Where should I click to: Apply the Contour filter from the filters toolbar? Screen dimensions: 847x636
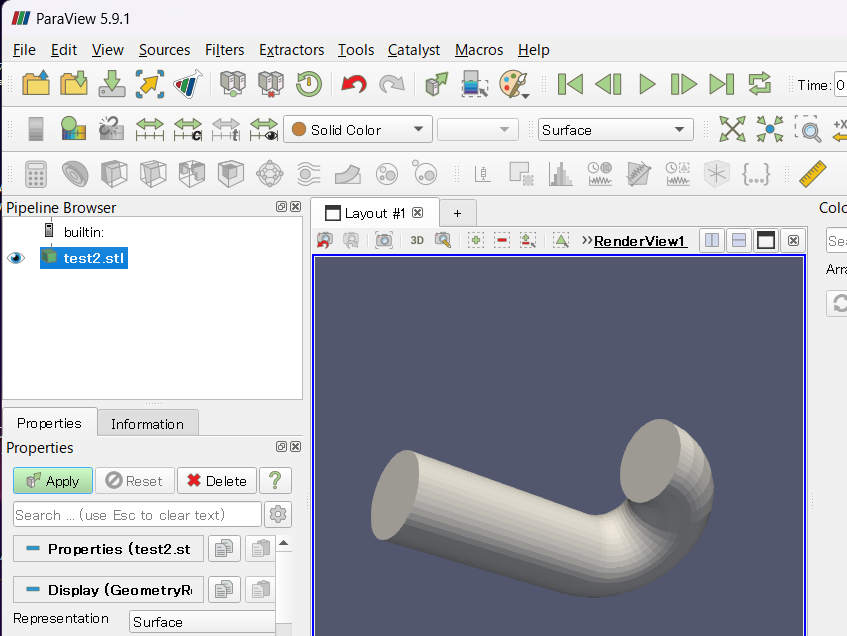point(74,174)
